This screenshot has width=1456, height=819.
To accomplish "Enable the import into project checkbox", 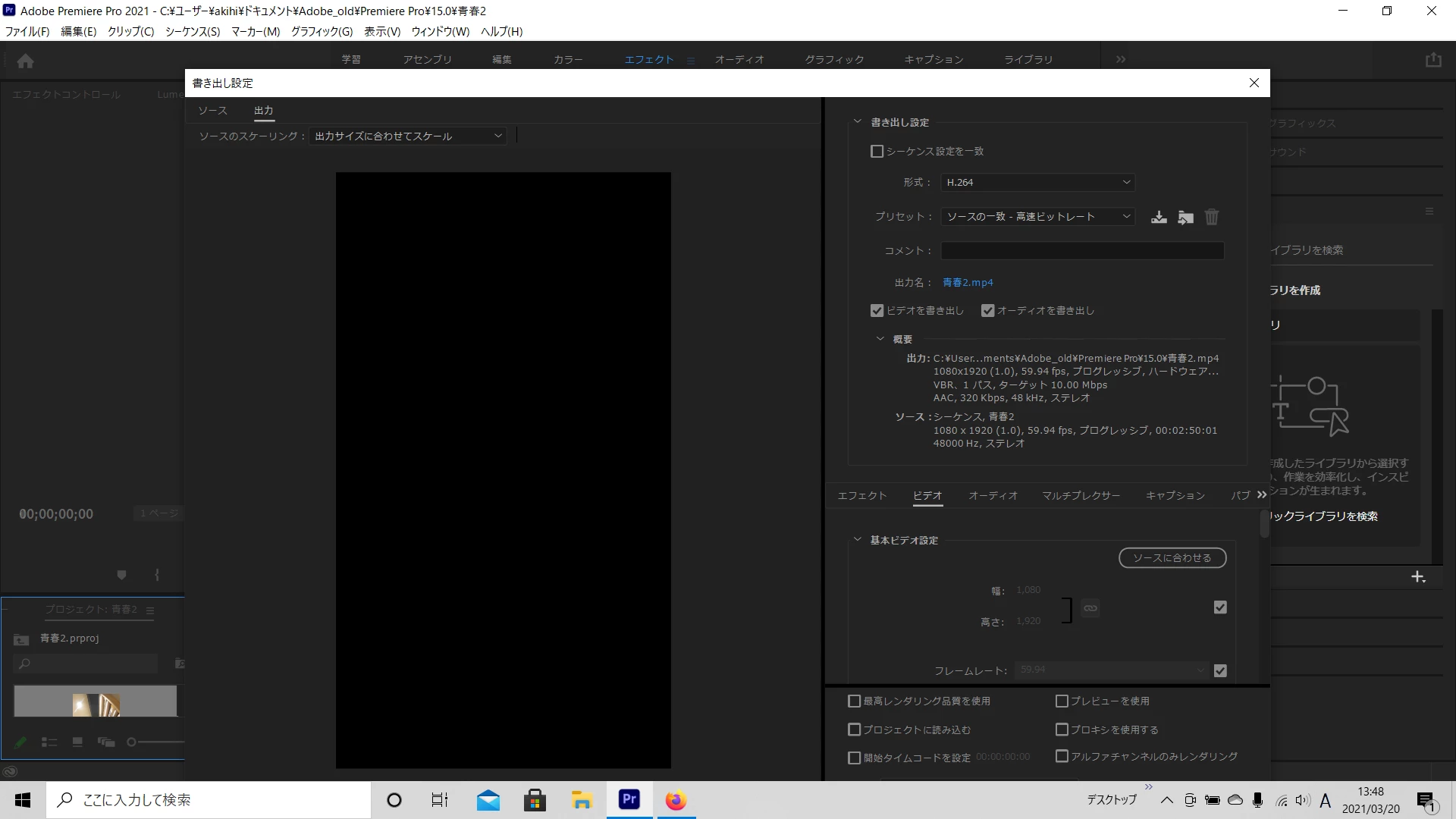I will coord(854,730).
